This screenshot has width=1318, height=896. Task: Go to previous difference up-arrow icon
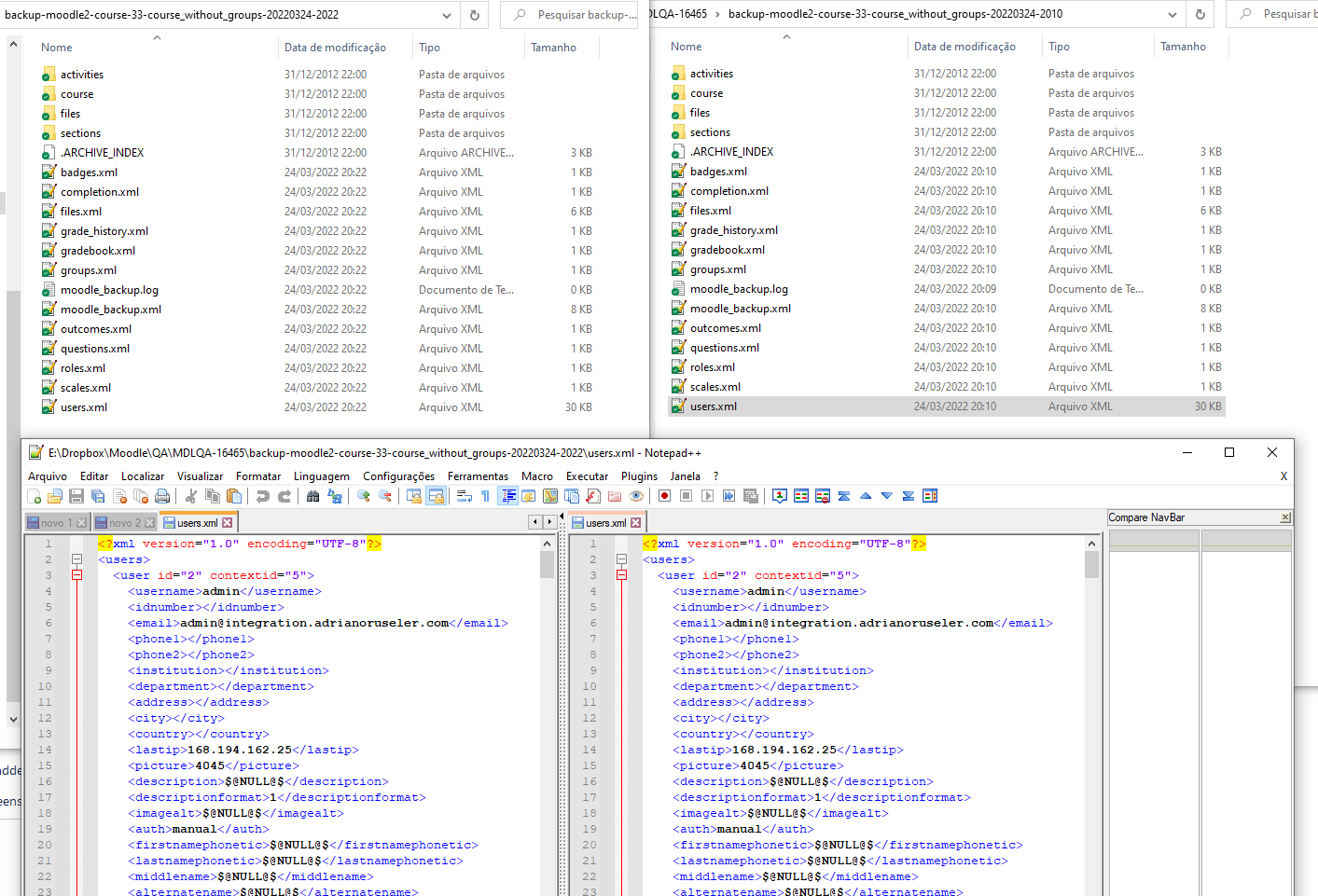pyautogui.click(x=866, y=496)
